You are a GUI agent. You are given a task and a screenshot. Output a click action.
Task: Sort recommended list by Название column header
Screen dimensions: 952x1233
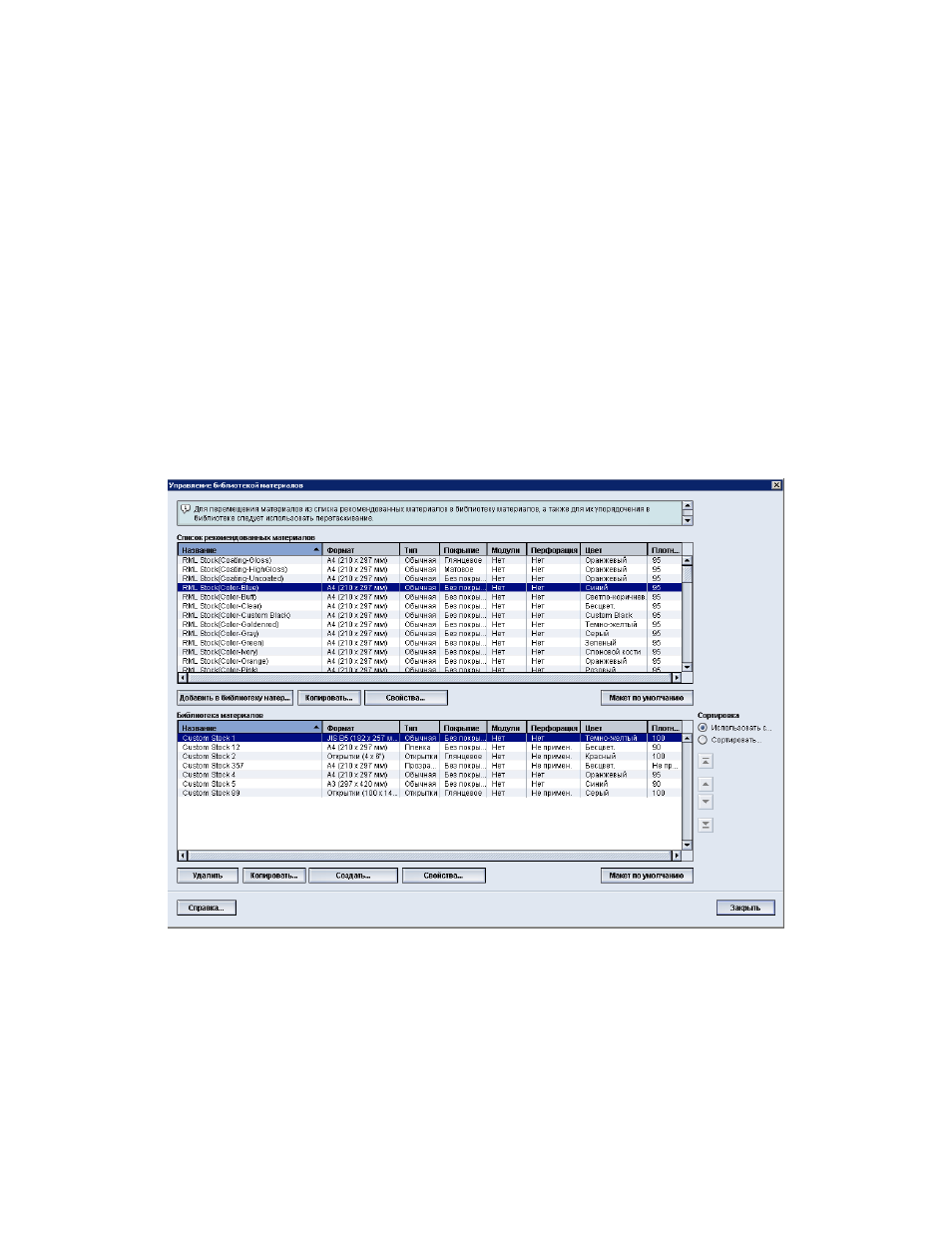coord(250,550)
